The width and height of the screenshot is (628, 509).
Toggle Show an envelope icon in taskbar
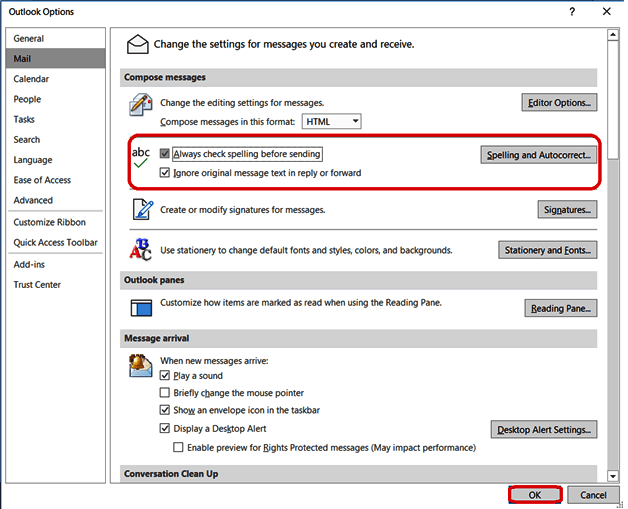pyautogui.click(x=165, y=410)
